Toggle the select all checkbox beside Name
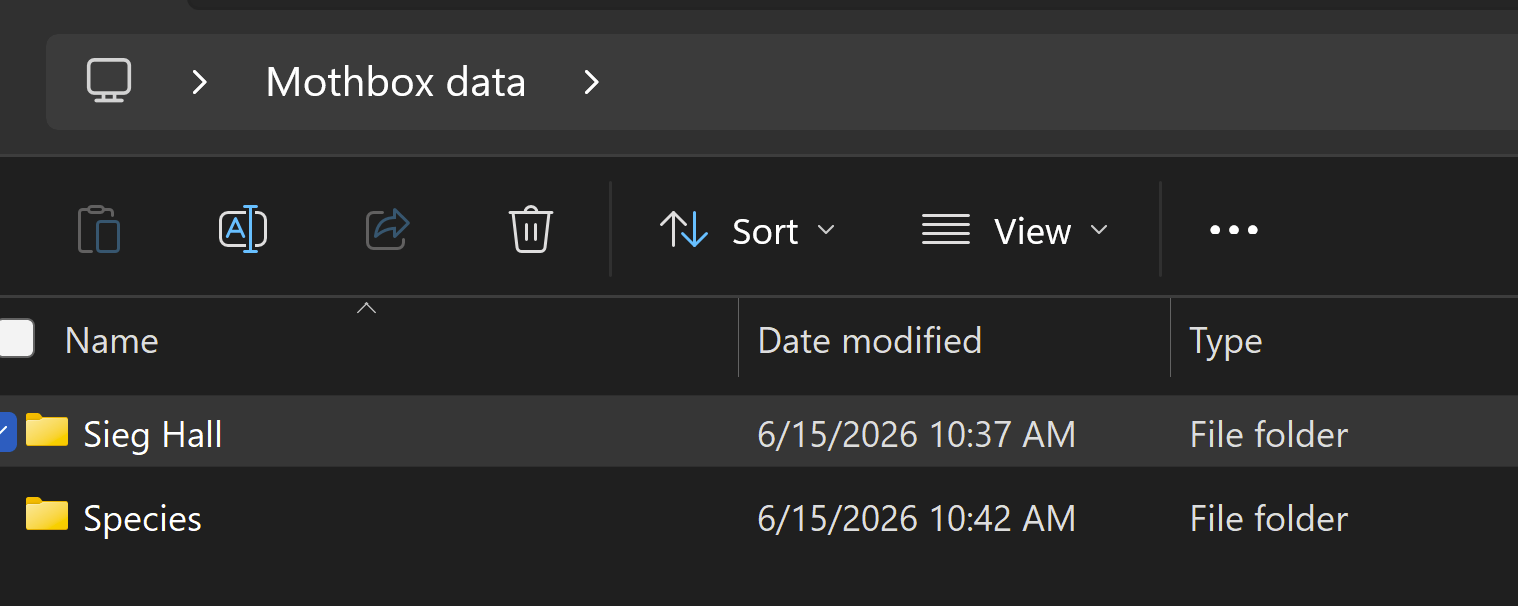 (x=16, y=338)
